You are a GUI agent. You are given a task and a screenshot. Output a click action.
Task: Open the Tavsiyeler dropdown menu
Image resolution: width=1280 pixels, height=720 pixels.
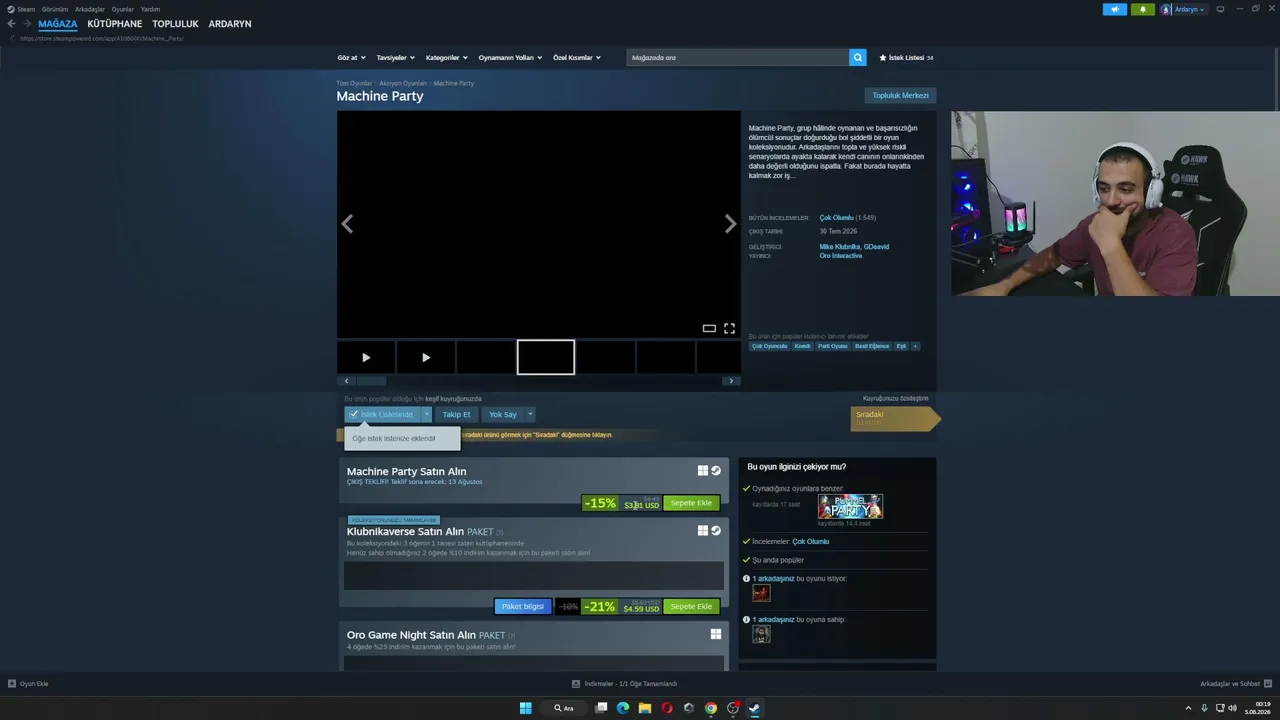point(395,58)
